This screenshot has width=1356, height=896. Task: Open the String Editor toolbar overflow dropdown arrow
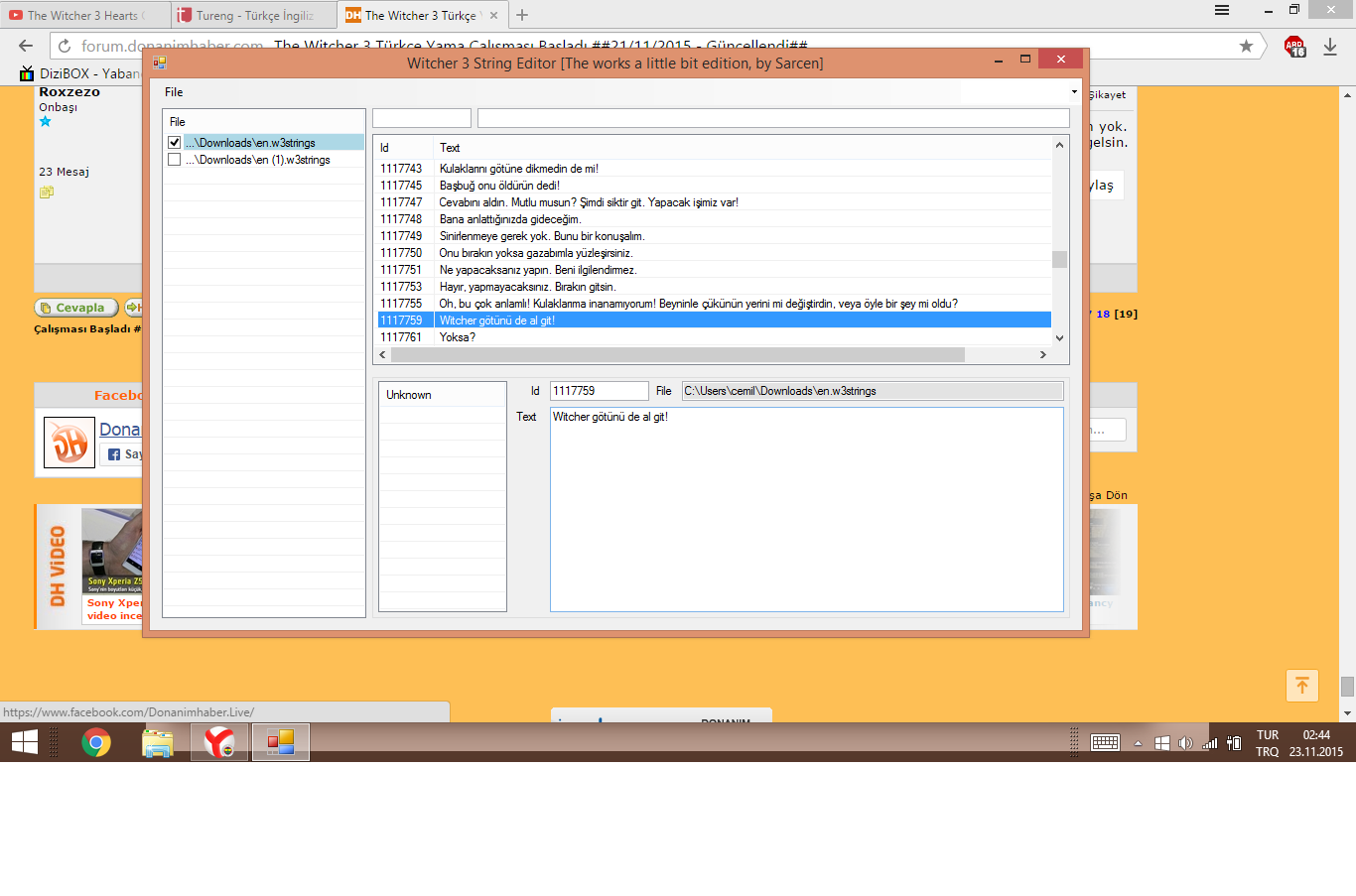[1074, 92]
